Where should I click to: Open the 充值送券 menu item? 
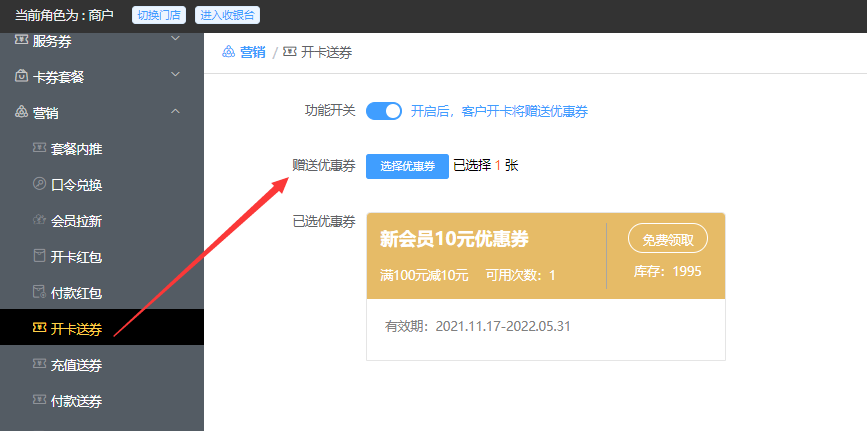pyautogui.click(x=102, y=365)
